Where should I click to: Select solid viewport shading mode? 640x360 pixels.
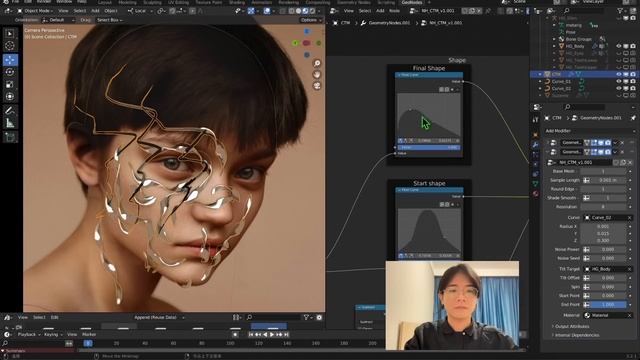coord(298,11)
